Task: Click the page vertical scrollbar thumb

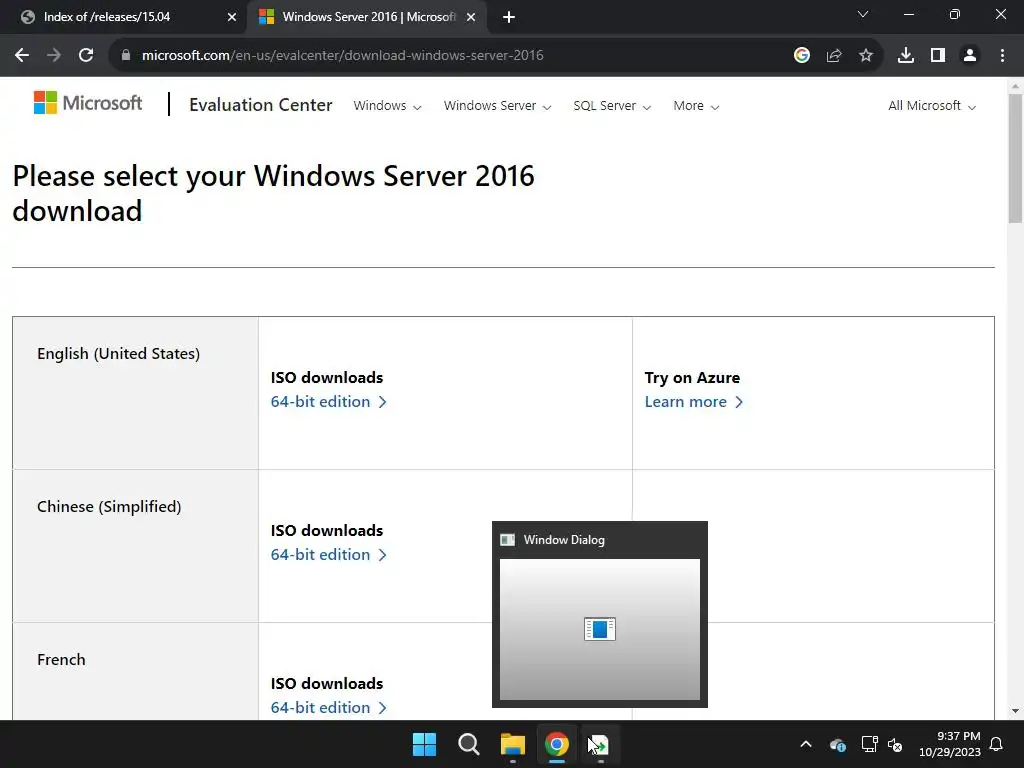Action: [1015, 158]
